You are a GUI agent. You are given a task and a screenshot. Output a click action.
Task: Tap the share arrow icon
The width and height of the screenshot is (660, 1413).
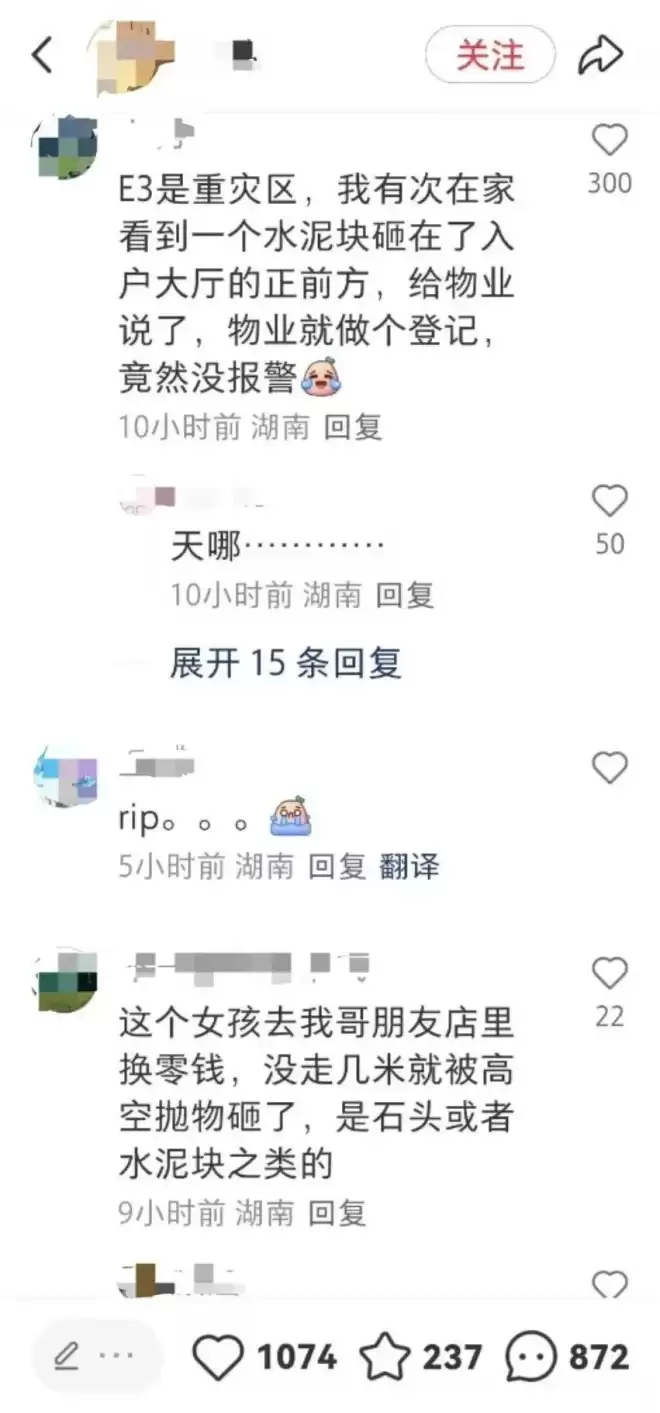click(x=601, y=55)
